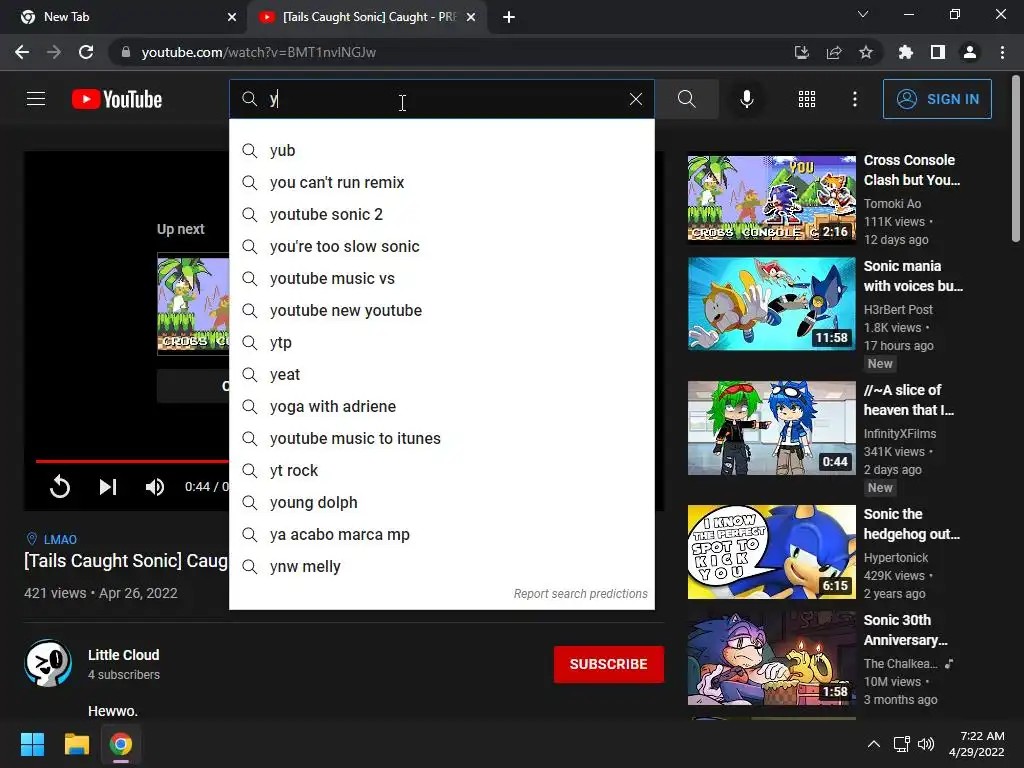The image size is (1024, 768).
Task: Click Report search predictions link
Action: pos(581,594)
